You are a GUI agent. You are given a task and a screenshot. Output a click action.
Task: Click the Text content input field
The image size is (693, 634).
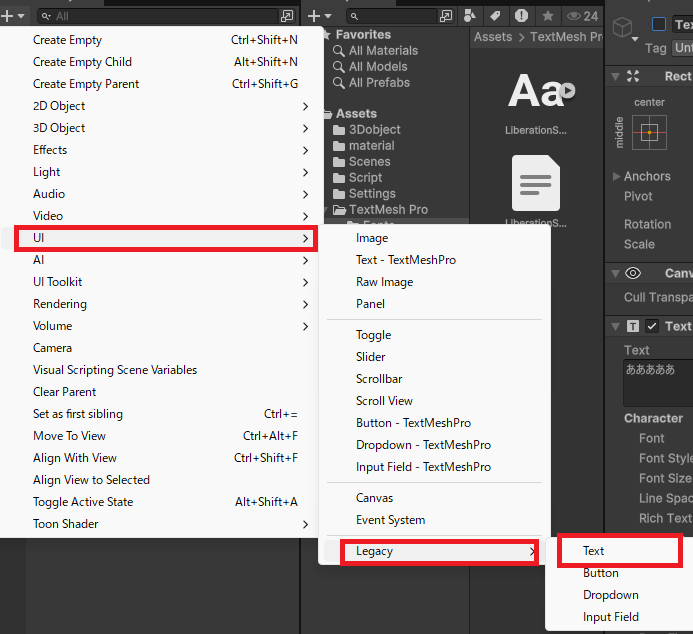click(x=658, y=383)
